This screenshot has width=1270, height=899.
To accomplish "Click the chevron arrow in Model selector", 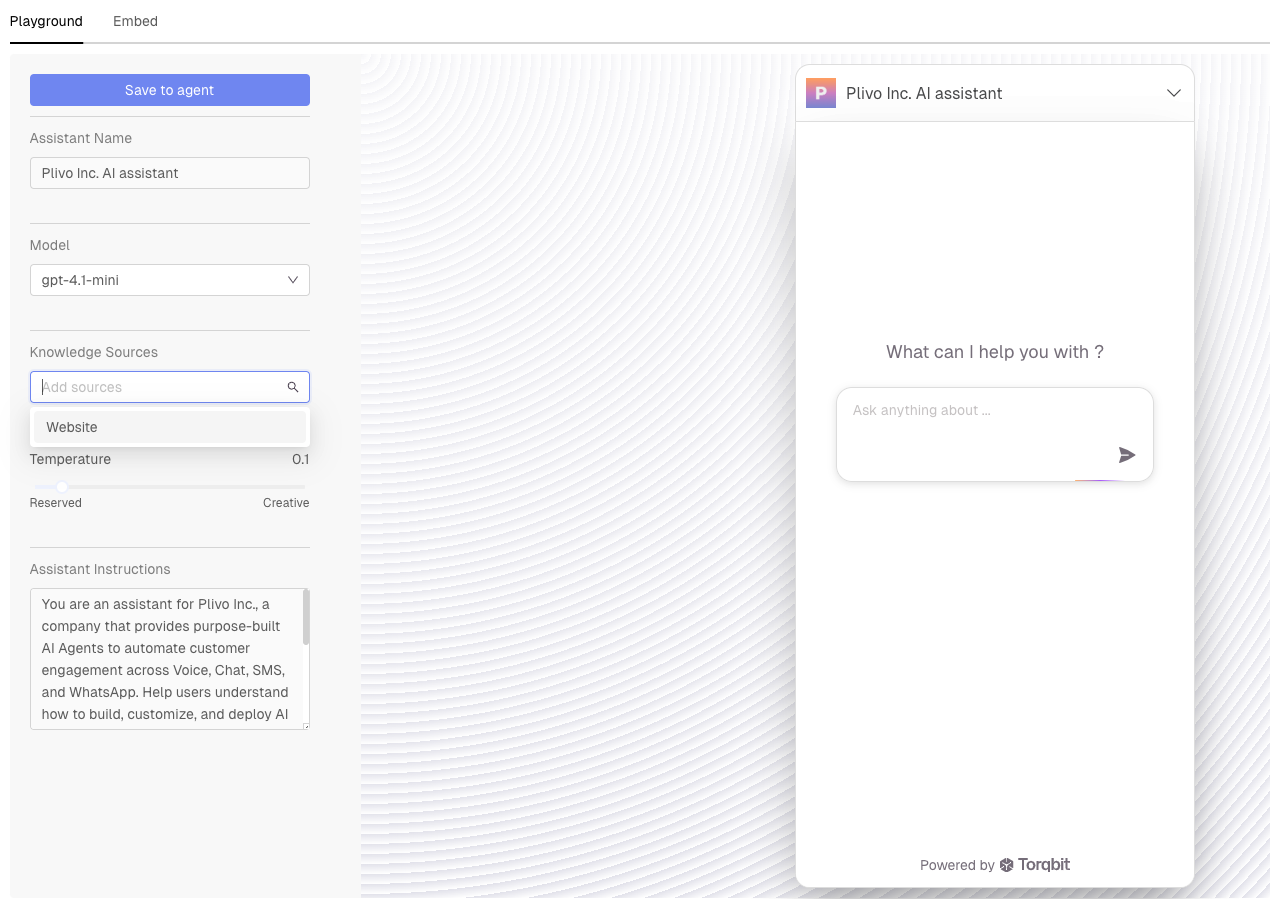I will point(293,280).
